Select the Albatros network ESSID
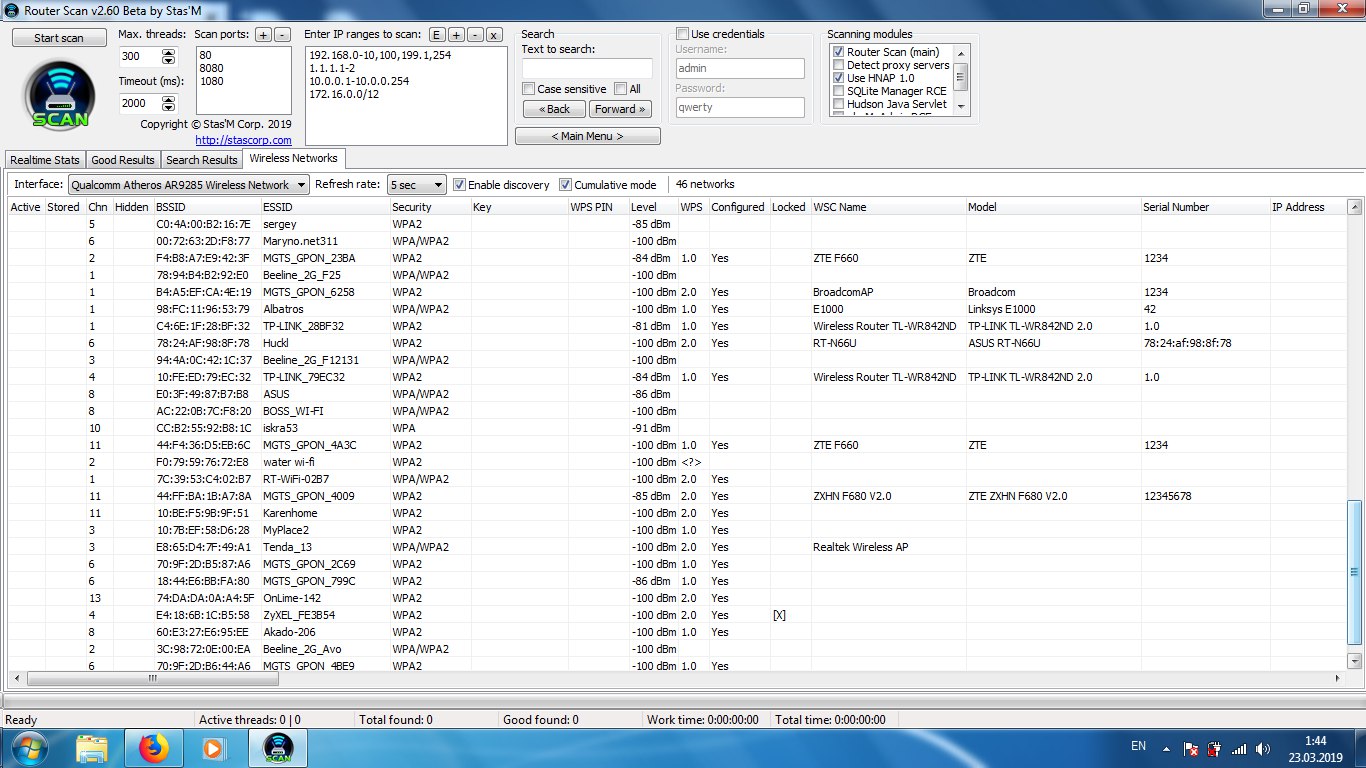1366x768 pixels. 283,309
